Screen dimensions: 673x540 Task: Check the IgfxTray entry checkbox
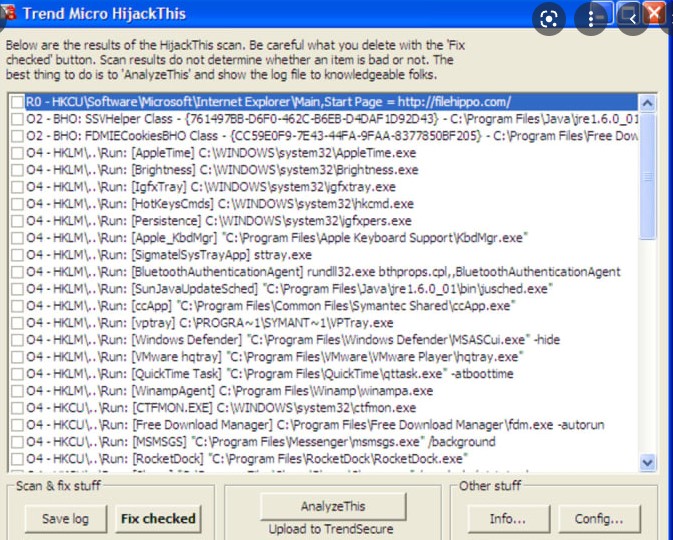click(17, 187)
